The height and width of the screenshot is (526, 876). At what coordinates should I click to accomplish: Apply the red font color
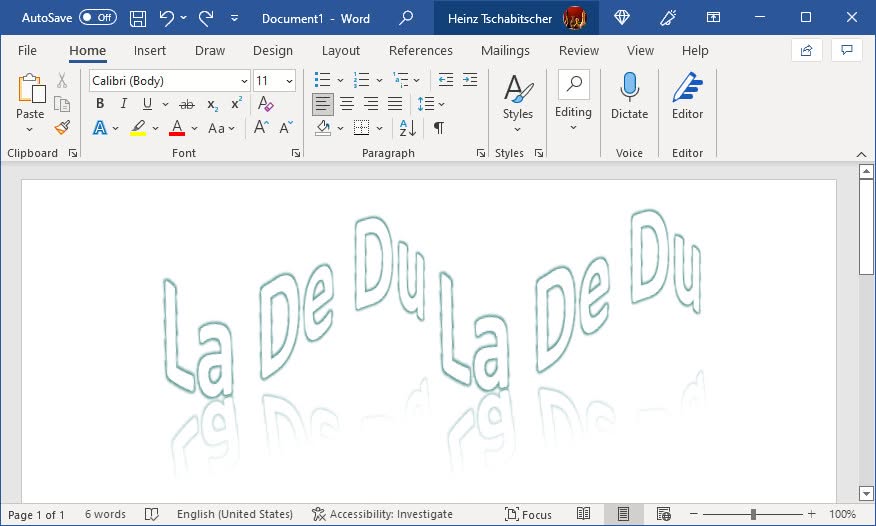(177, 128)
